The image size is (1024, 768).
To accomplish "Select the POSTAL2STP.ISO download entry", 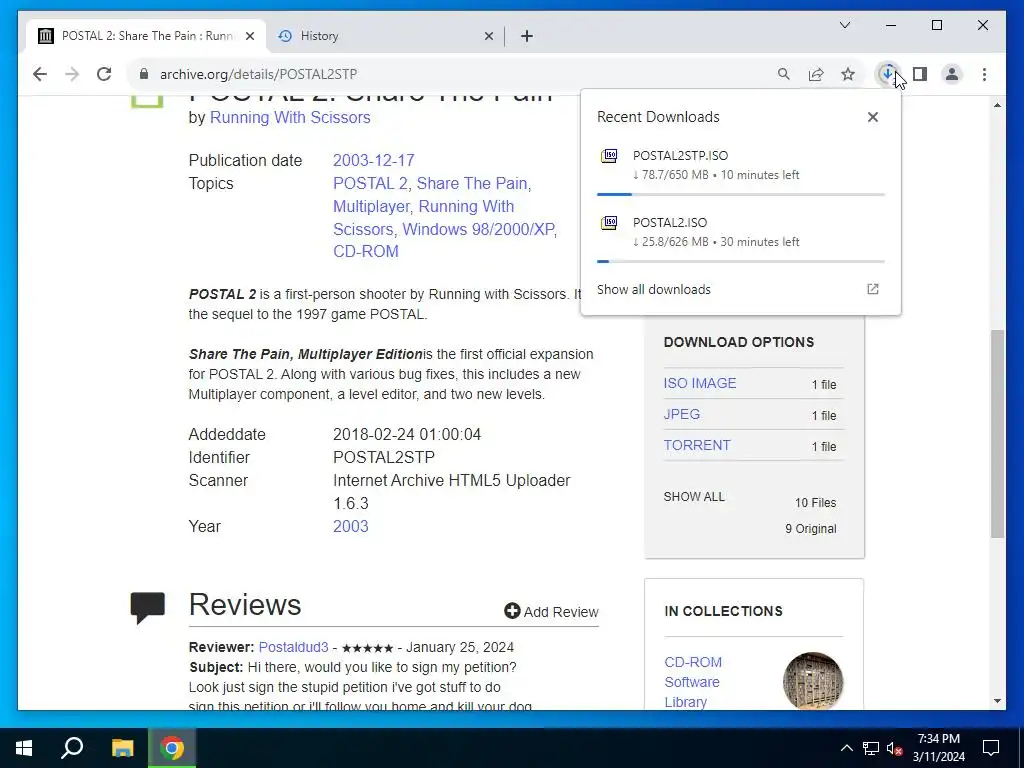I will coord(741,165).
